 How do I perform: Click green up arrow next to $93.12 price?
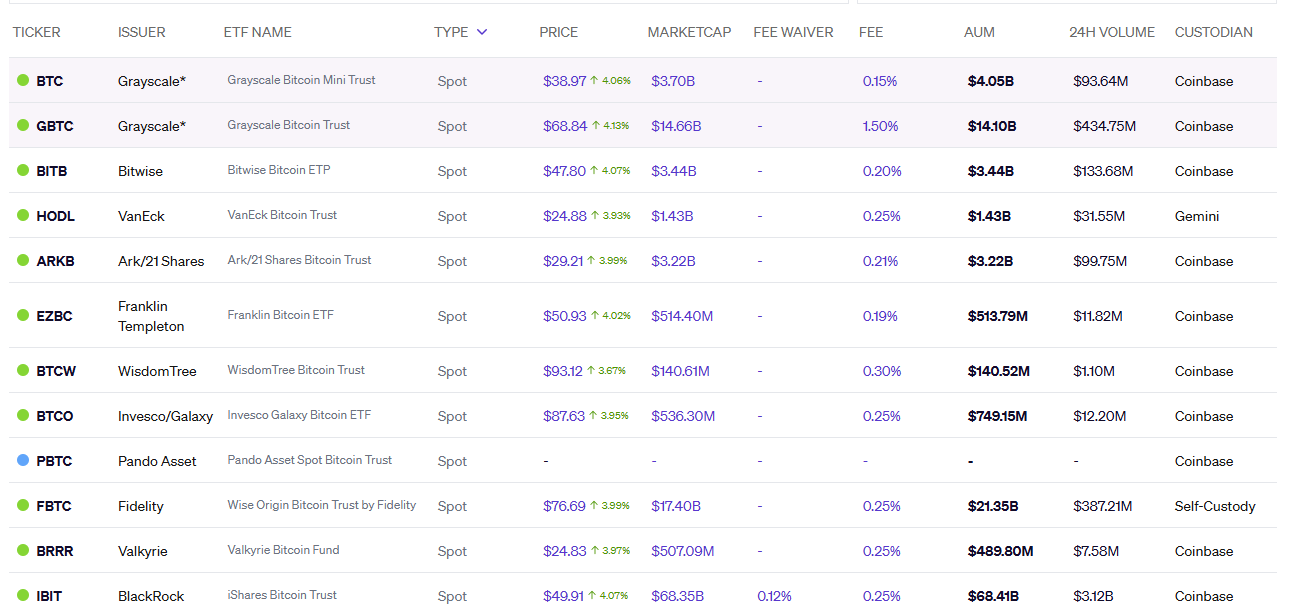(592, 371)
